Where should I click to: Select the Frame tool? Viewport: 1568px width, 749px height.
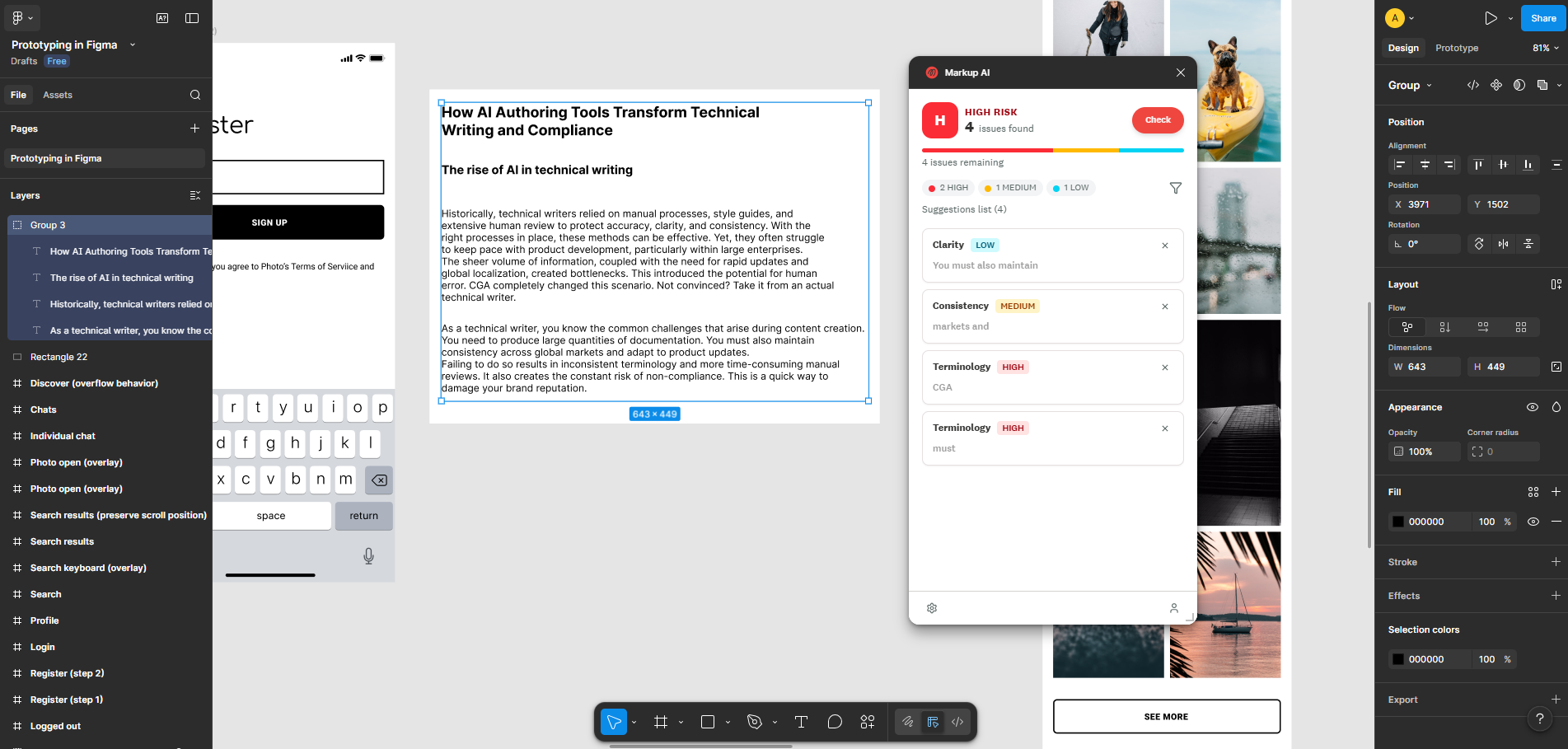(x=661, y=722)
